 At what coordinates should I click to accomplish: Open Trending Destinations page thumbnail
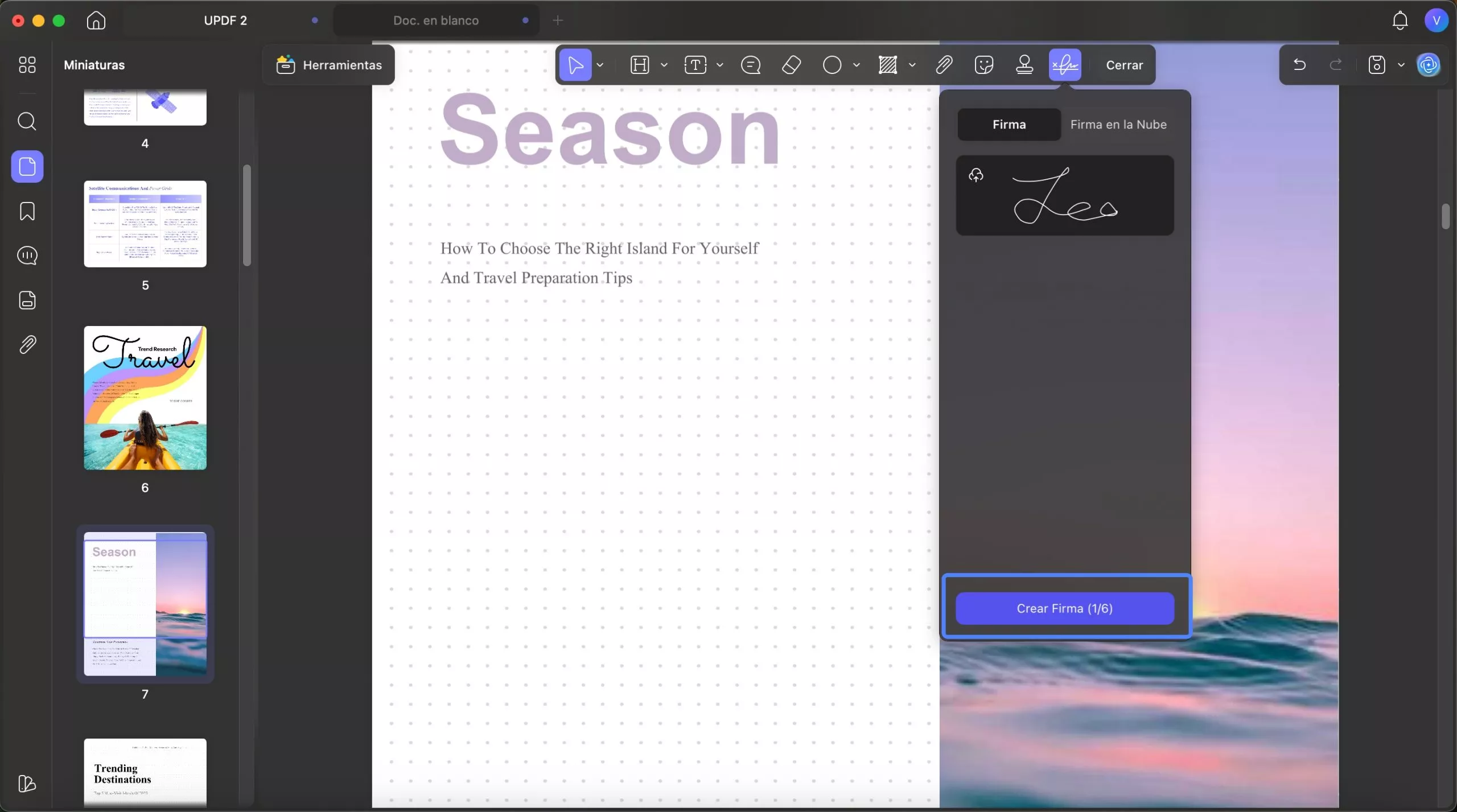pos(145,772)
